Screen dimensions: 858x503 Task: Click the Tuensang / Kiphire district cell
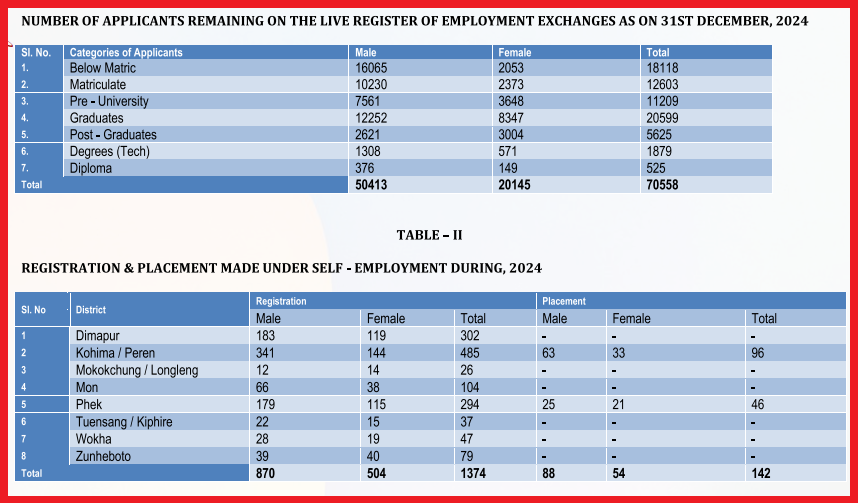click(124, 422)
